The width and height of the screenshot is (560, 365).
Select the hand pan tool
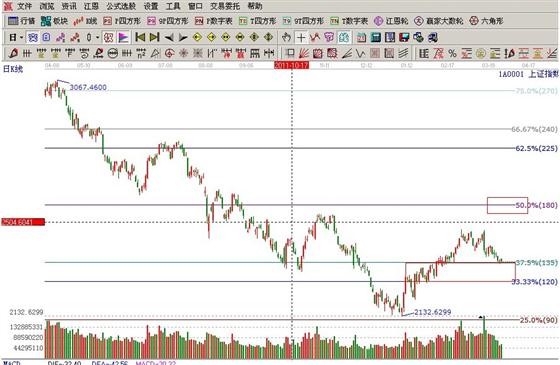[286, 37]
